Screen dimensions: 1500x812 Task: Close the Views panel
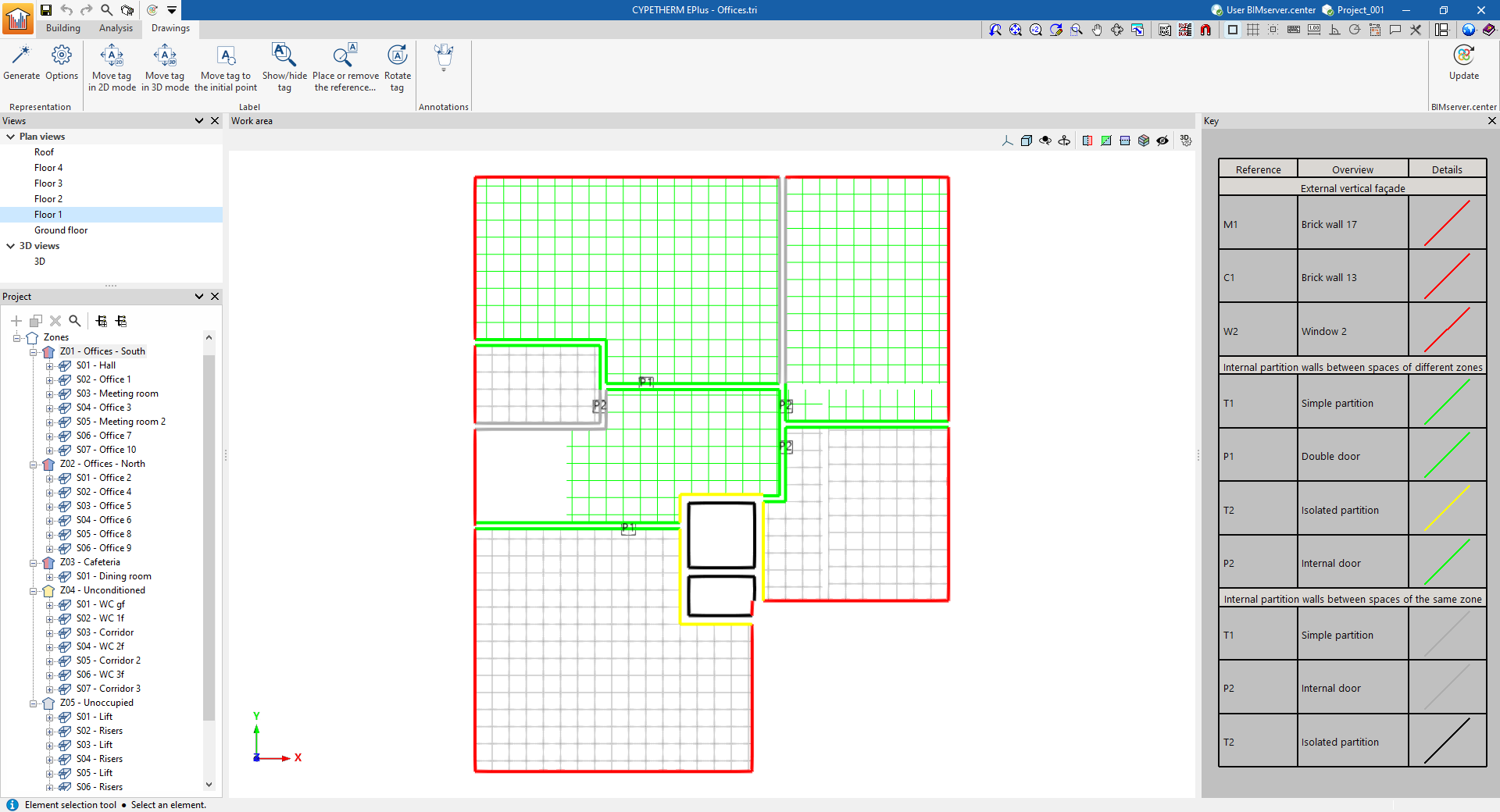[x=215, y=121]
